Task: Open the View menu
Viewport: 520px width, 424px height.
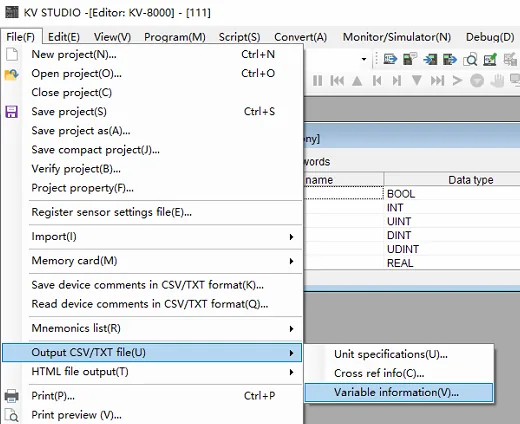Action: click(112, 37)
